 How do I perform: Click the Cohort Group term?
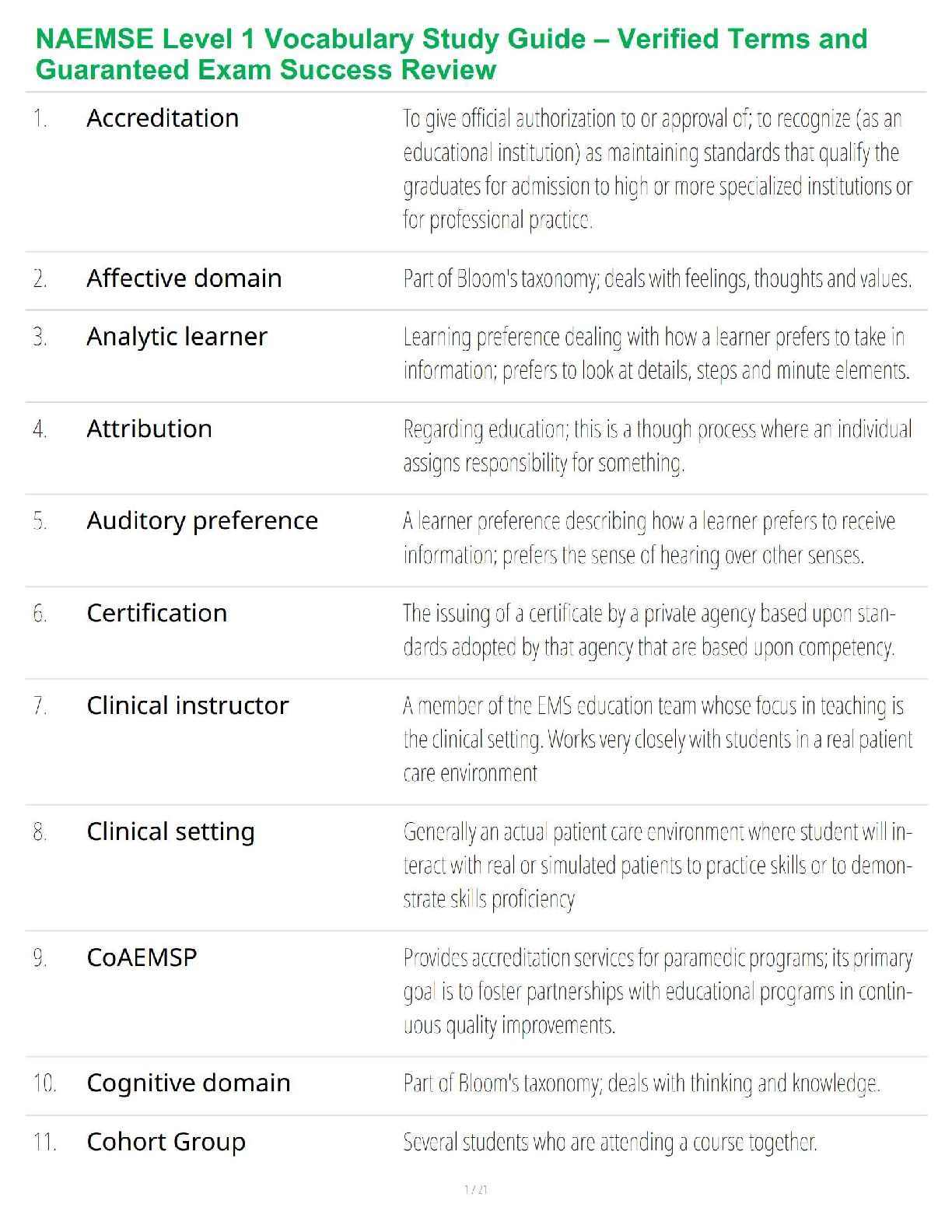(x=166, y=1143)
